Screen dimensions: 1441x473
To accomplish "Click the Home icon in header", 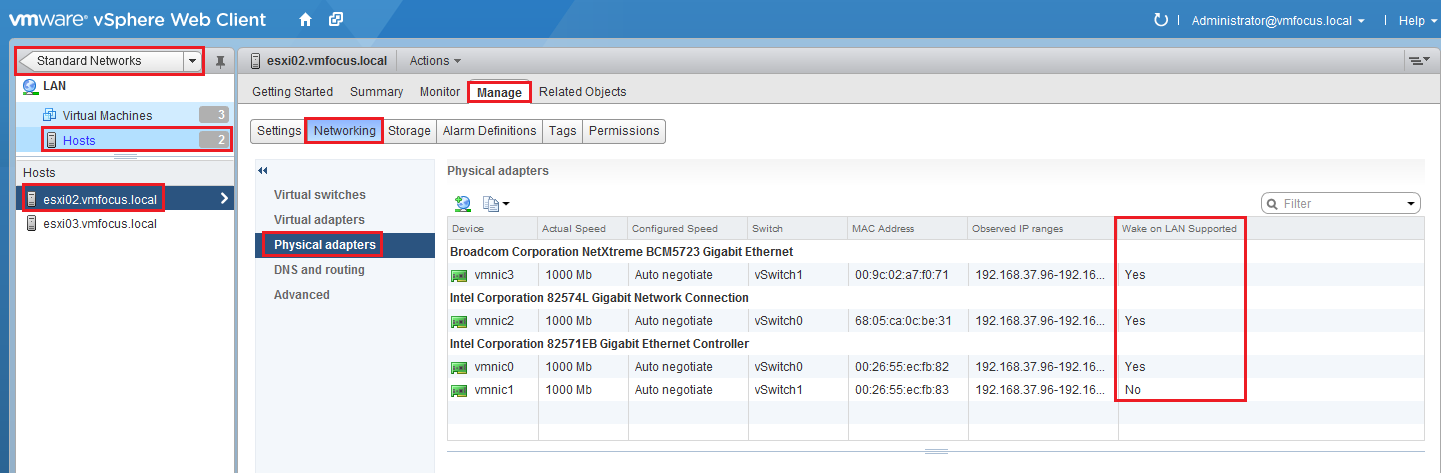I will (x=305, y=20).
